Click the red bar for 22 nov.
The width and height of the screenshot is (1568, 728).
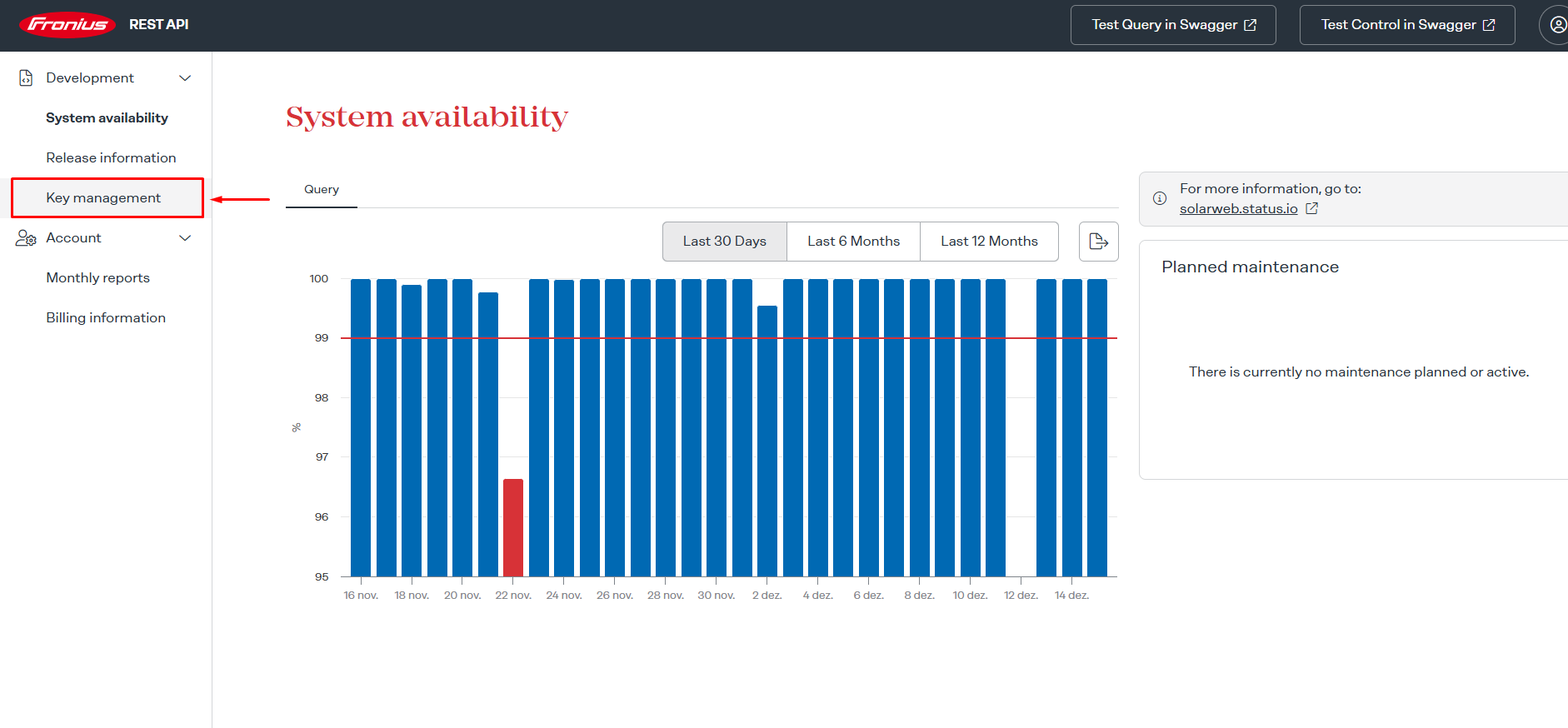pyautogui.click(x=513, y=527)
